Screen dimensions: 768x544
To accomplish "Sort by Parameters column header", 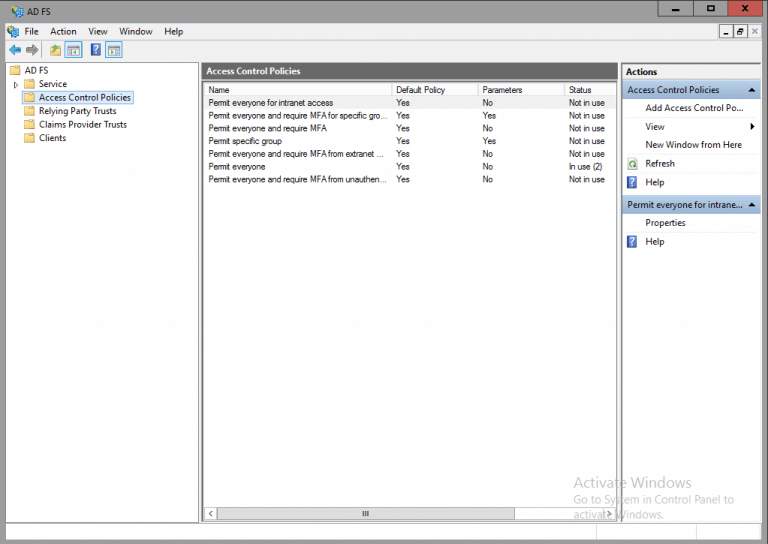I will click(521, 90).
